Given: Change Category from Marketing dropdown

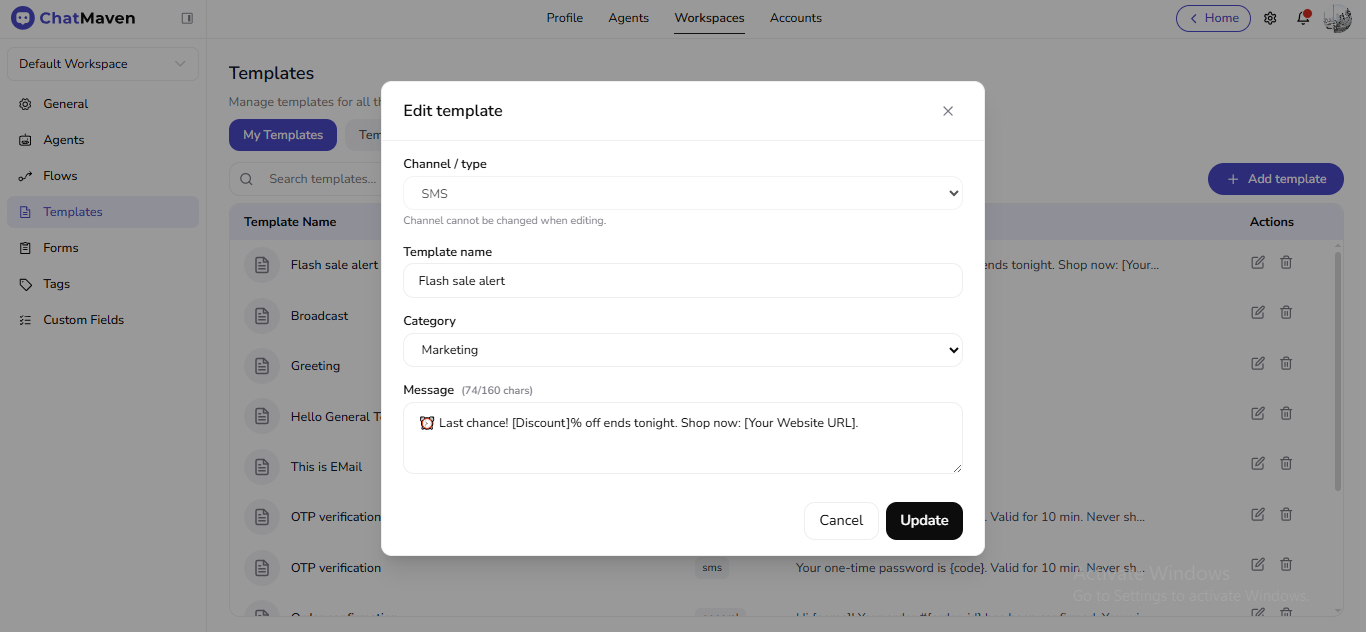Looking at the screenshot, I should coord(683,350).
